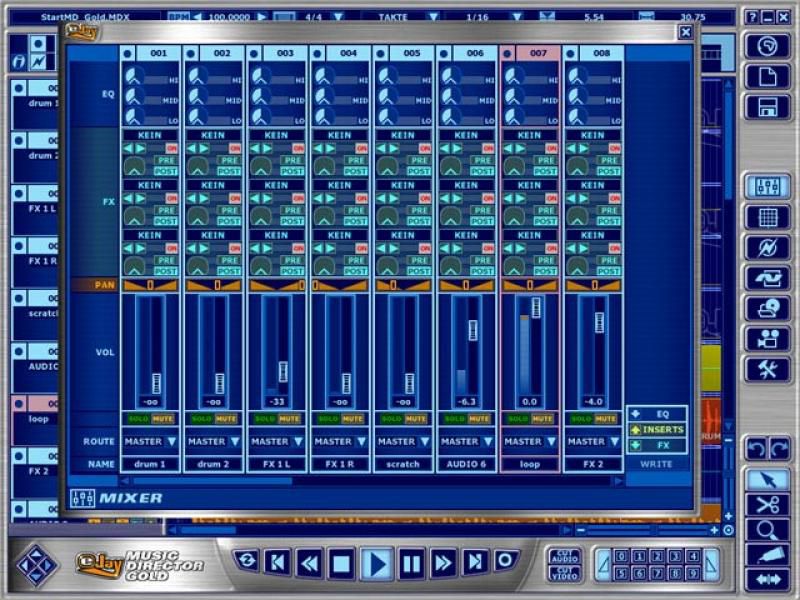Open the mixer view from right sidebar

coord(767,186)
